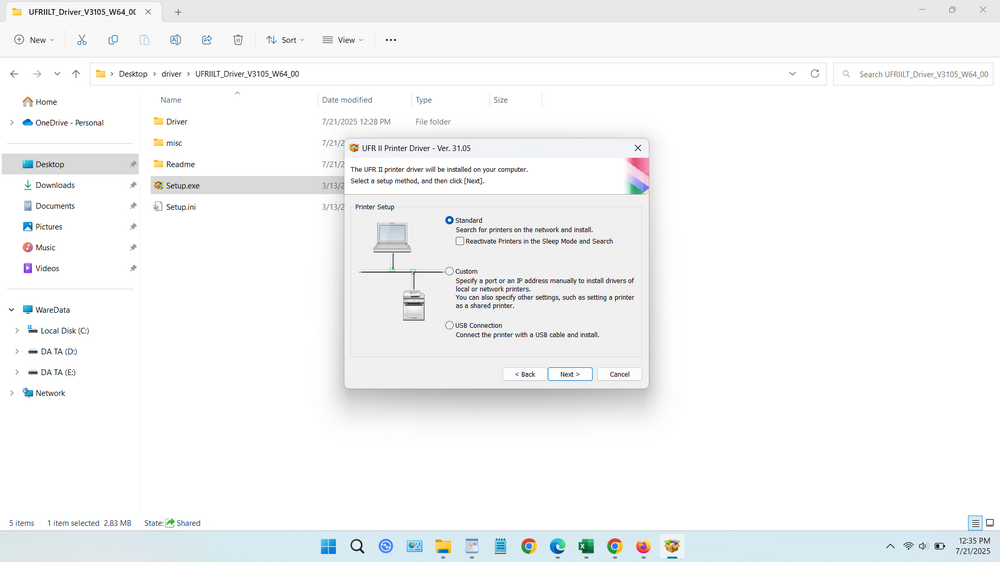Expand DA TA (D:) drive node

(x=17, y=351)
